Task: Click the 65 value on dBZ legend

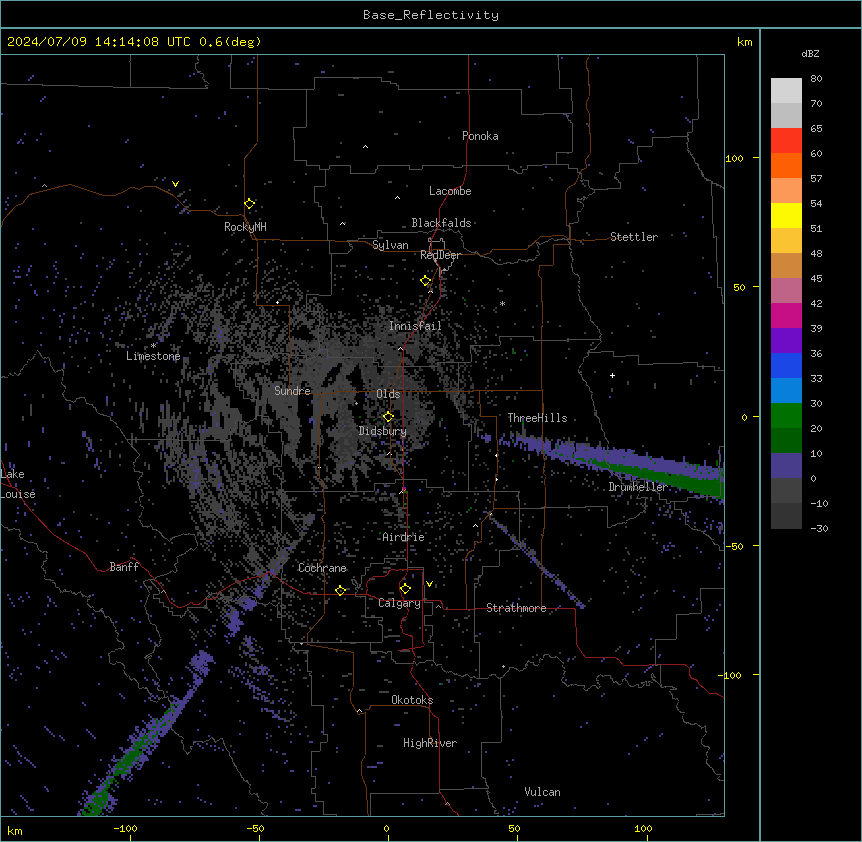Action: click(x=816, y=129)
